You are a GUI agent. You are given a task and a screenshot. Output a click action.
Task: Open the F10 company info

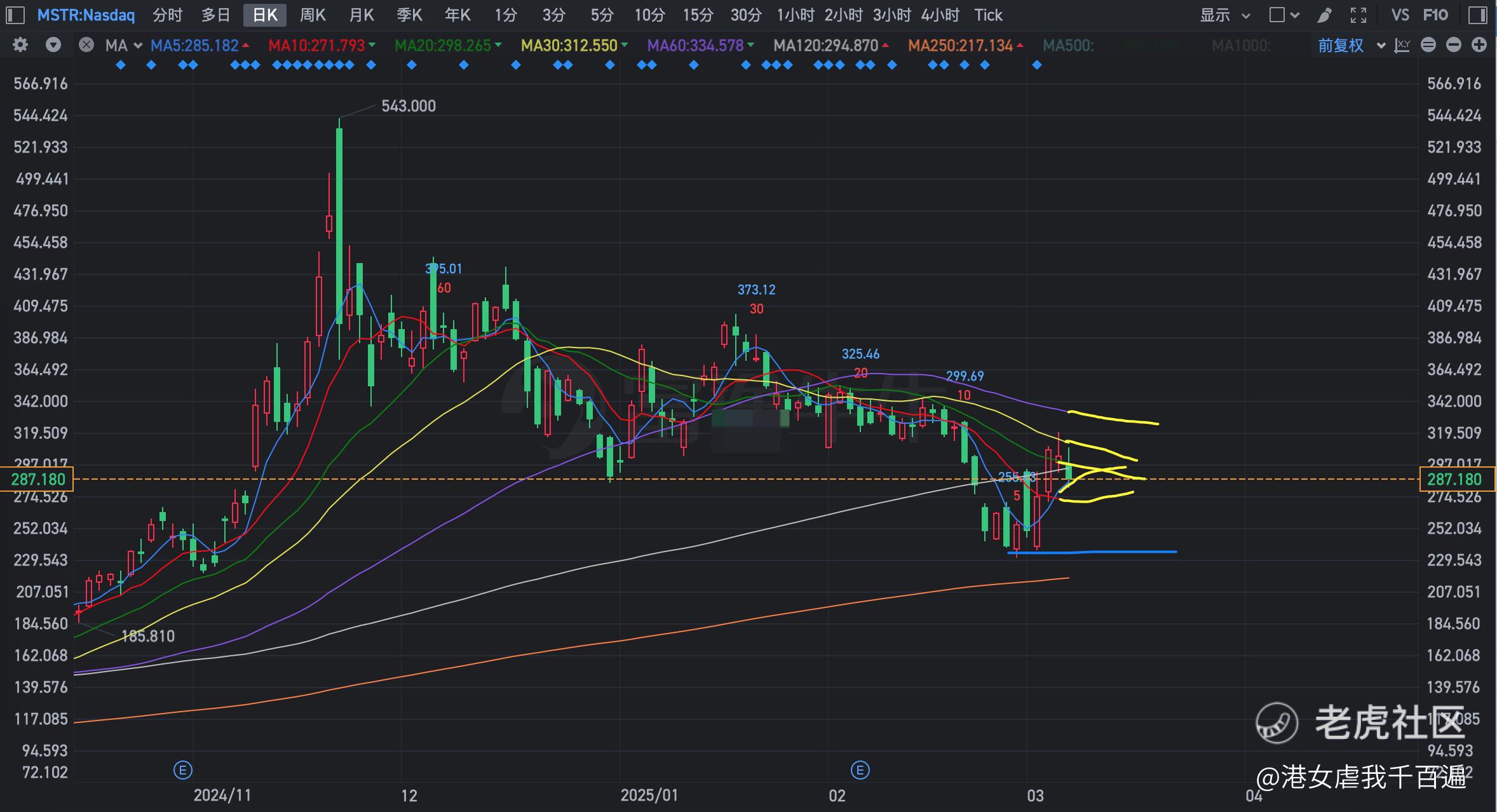point(1435,15)
